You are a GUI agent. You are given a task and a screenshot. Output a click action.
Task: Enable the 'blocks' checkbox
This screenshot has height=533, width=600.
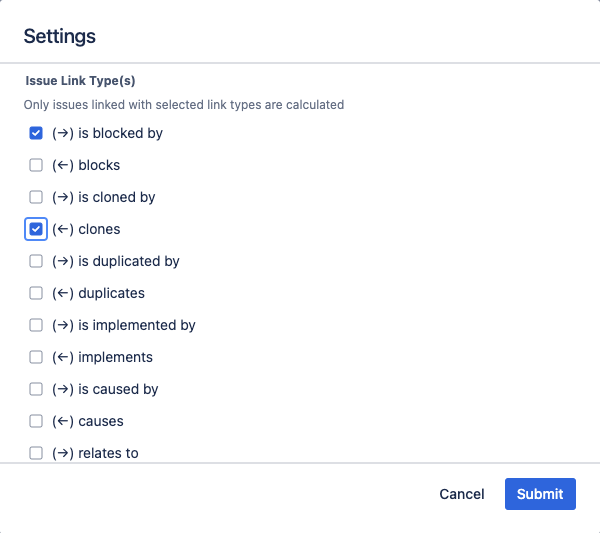pos(36,165)
